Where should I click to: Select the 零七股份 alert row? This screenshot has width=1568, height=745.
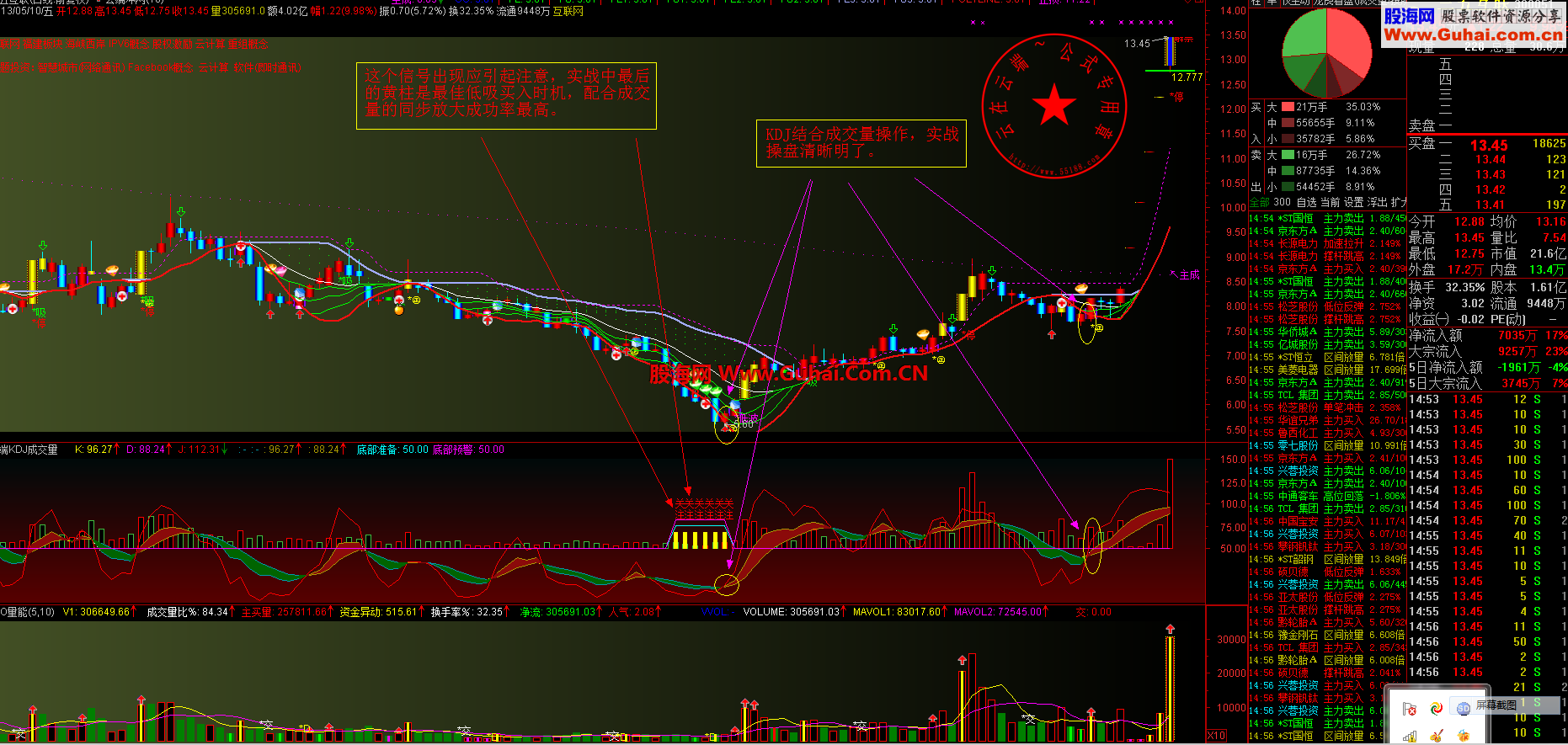[1327, 445]
